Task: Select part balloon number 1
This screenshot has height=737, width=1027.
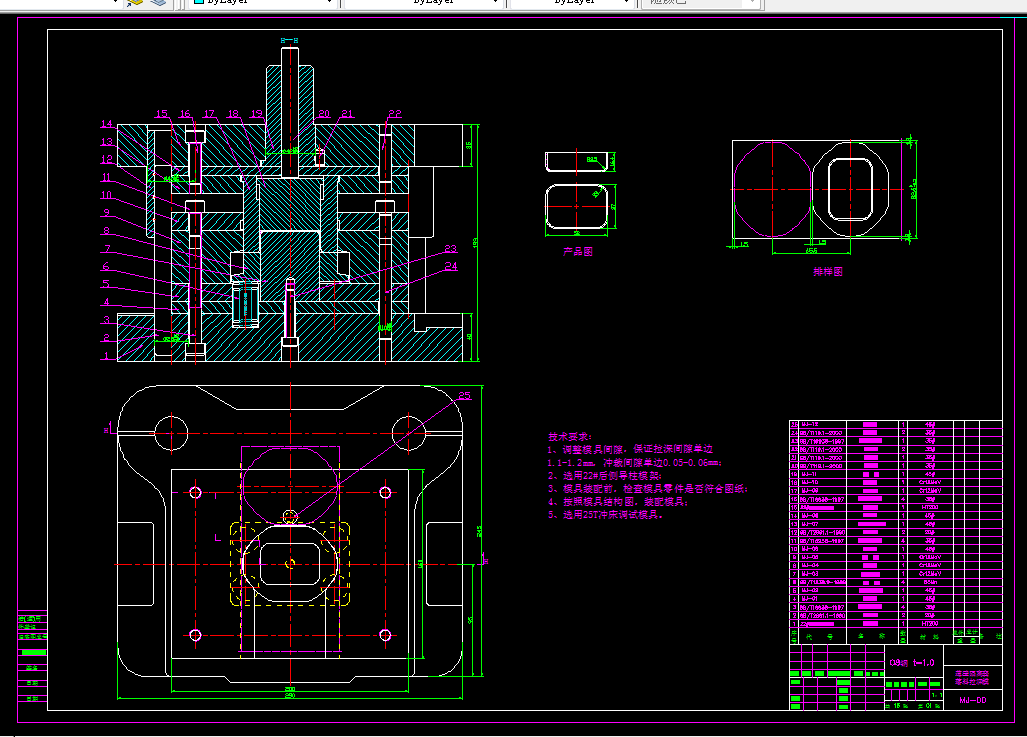Action: point(106,356)
